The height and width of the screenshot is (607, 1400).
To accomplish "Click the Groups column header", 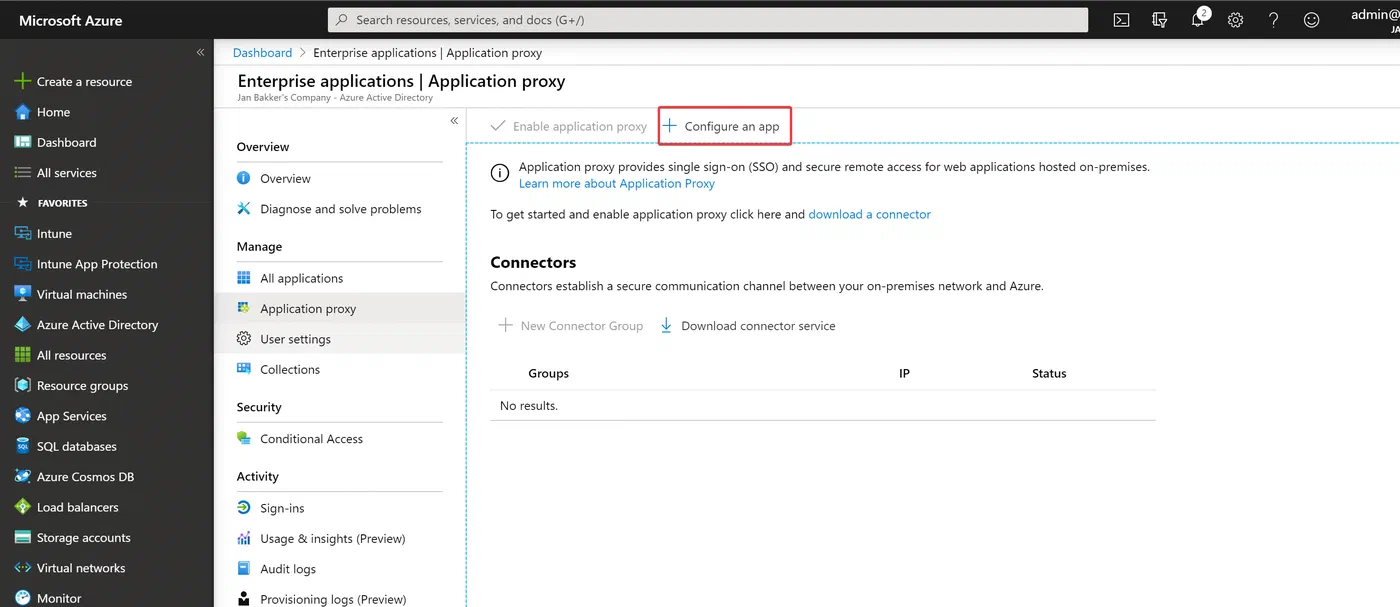I will pos(548,374).
